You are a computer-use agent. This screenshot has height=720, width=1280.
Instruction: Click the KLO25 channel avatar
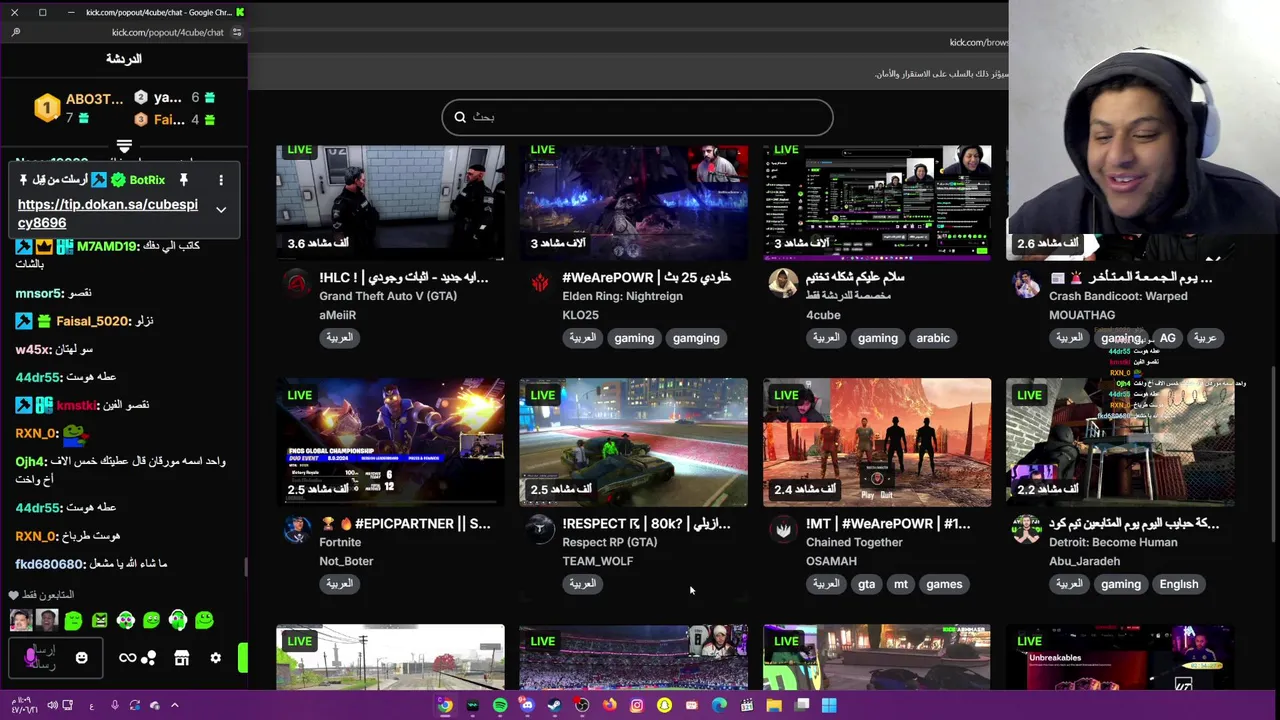coord(540,284)
